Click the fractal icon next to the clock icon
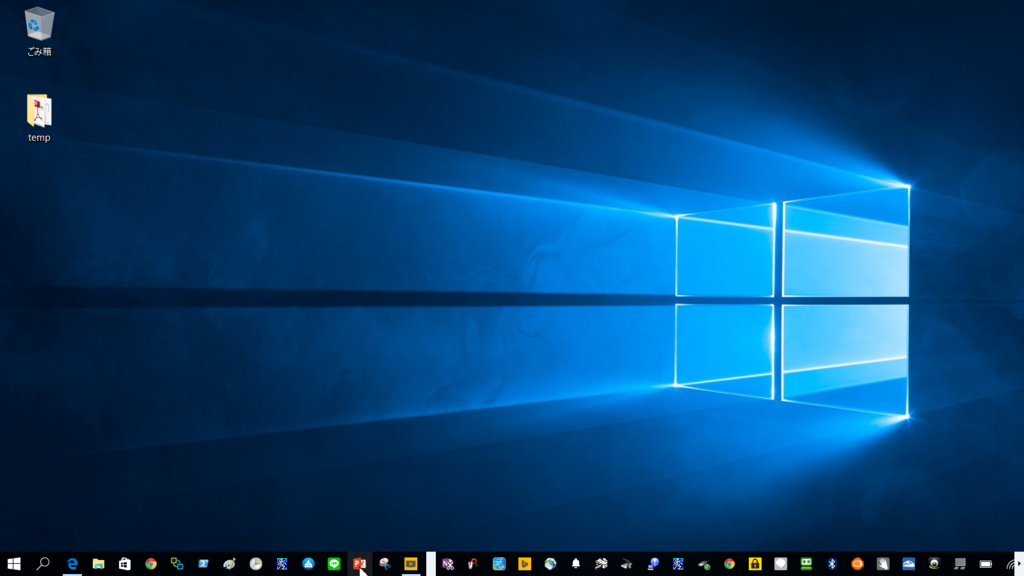The image size is (1024, 576). [x=281, y=564]
